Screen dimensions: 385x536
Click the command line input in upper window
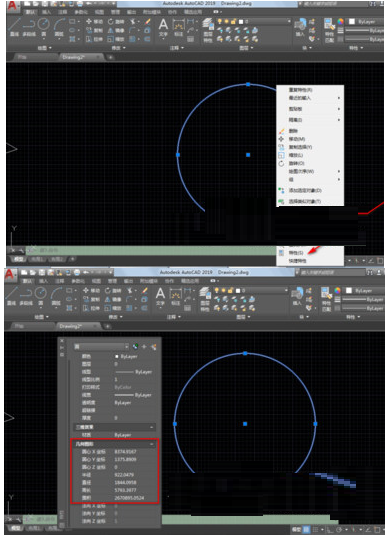(150, 250)
